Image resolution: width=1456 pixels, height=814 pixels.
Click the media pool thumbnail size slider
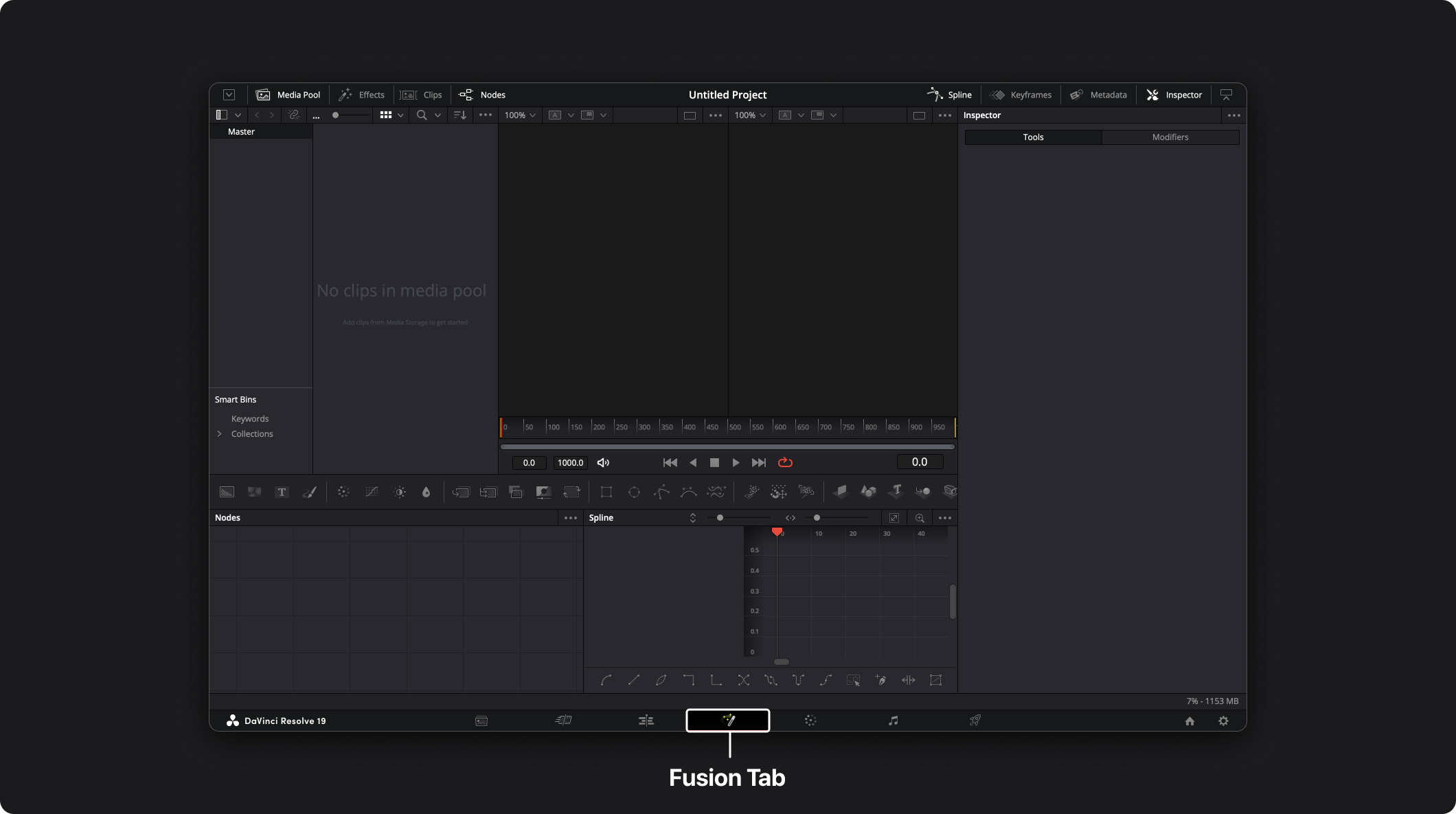coord(351,115)
